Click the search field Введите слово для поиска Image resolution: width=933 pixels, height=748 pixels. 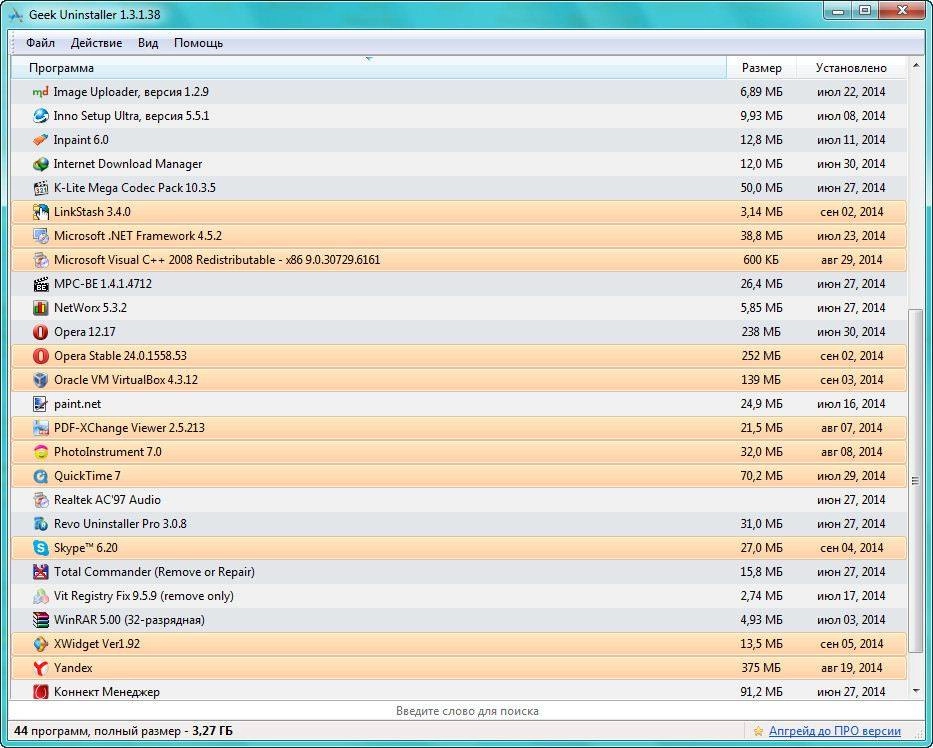point(467,711)
